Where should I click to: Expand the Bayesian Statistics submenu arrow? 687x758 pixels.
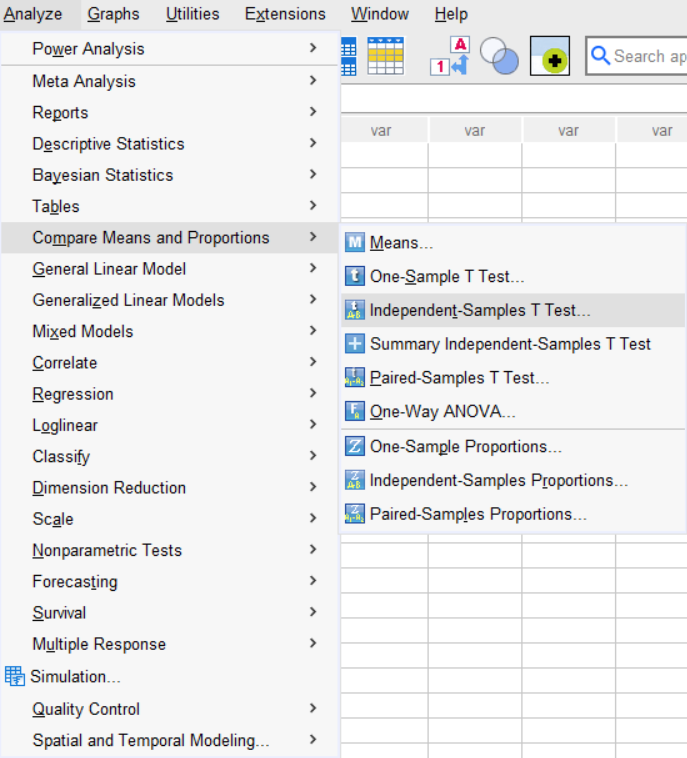313,174
